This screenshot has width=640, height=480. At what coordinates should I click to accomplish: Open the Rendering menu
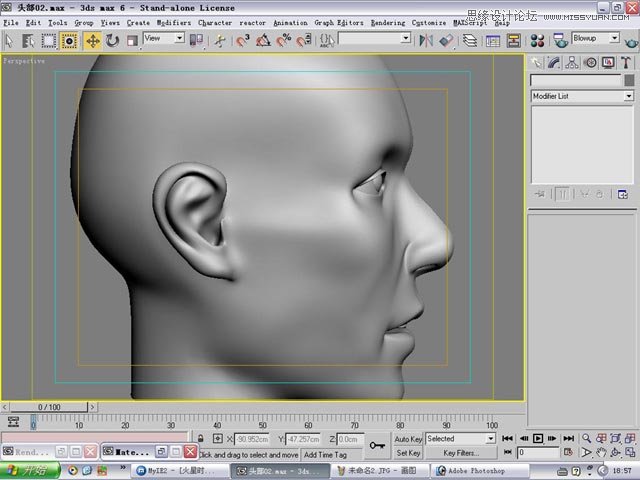(388, 23)
